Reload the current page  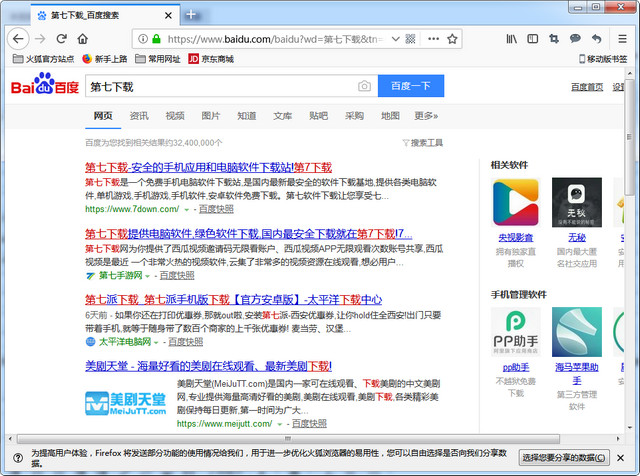tap(62, 39)
